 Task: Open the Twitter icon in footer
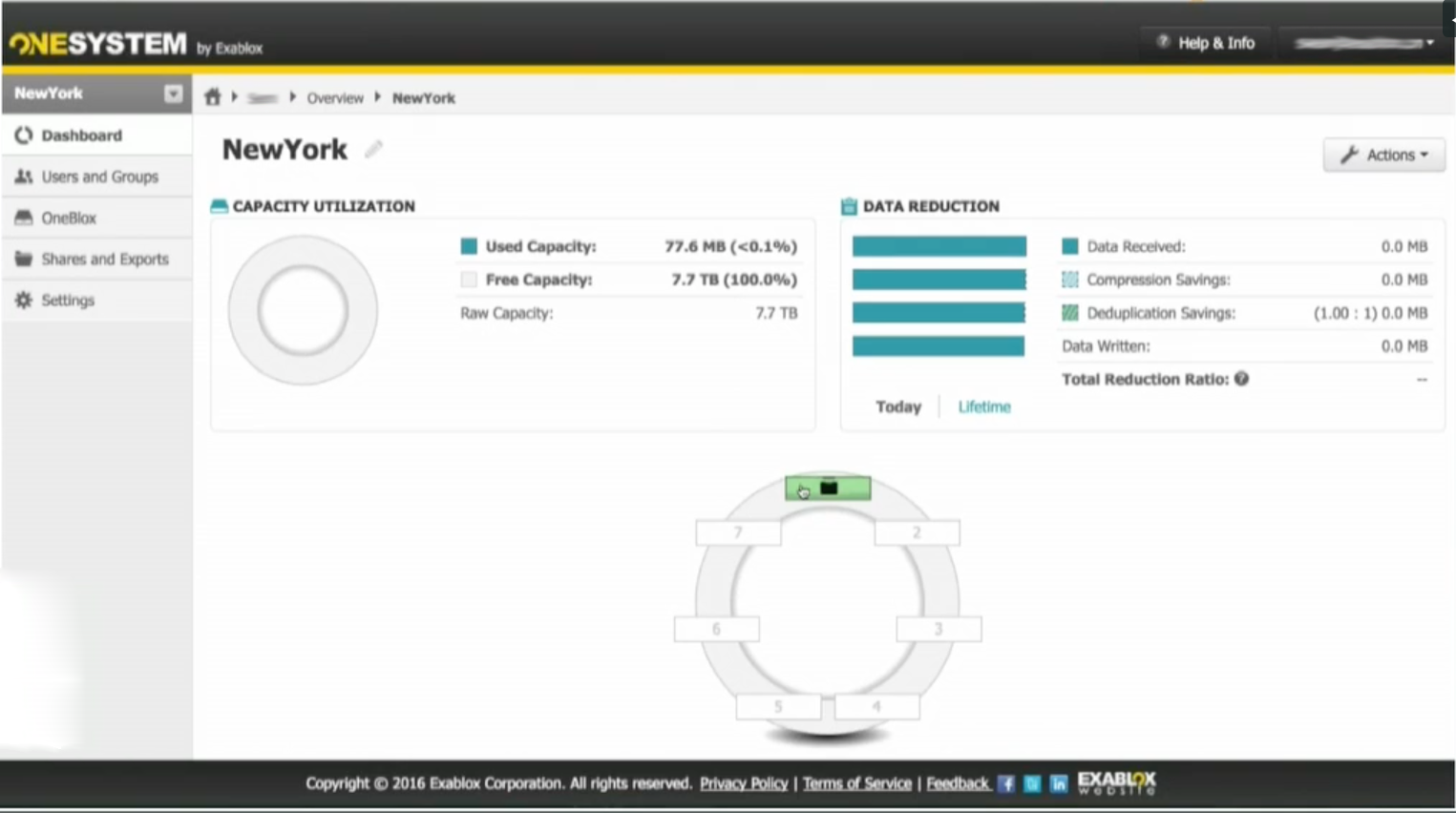1032,783
